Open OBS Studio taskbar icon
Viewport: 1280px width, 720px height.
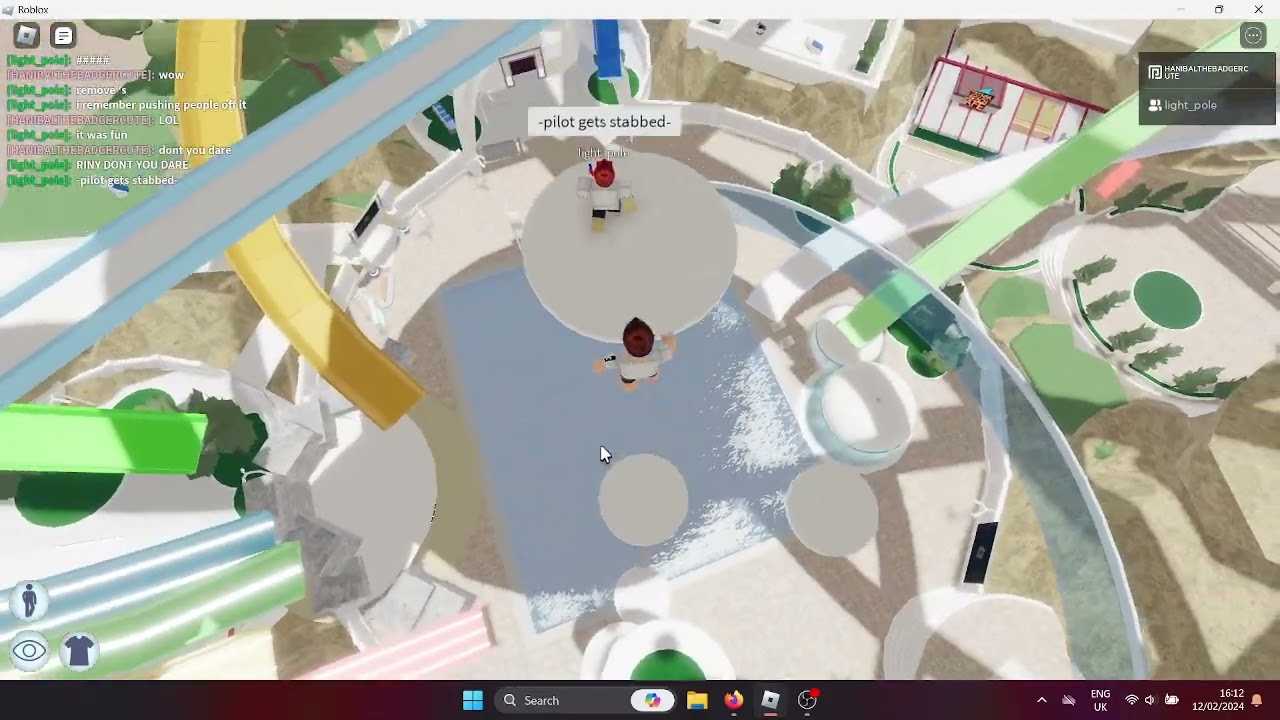807,700
